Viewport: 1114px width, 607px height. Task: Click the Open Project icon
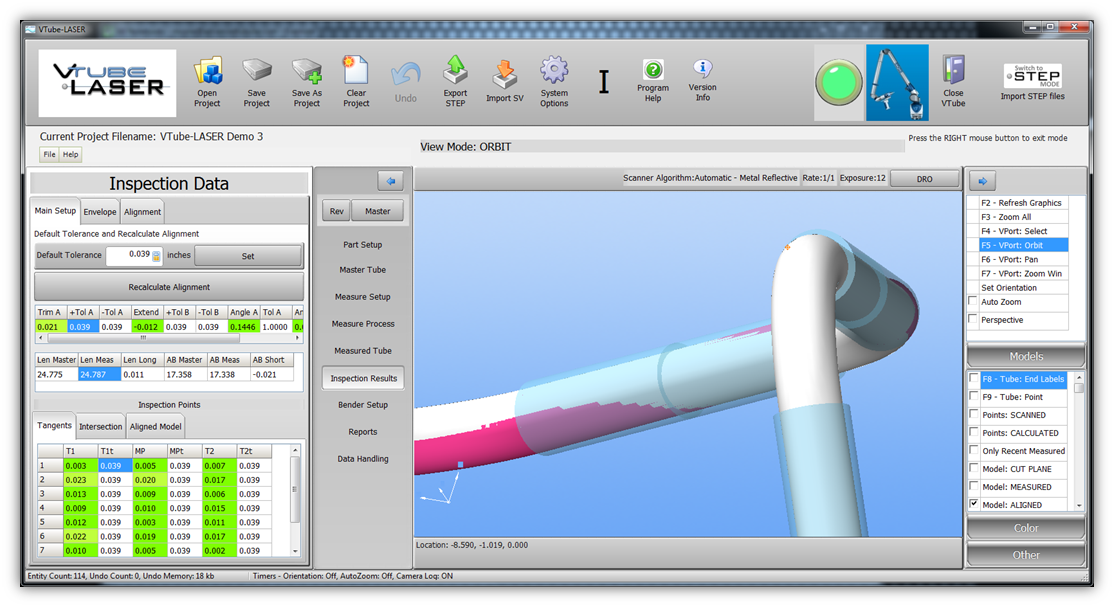[x=208, y=73]
